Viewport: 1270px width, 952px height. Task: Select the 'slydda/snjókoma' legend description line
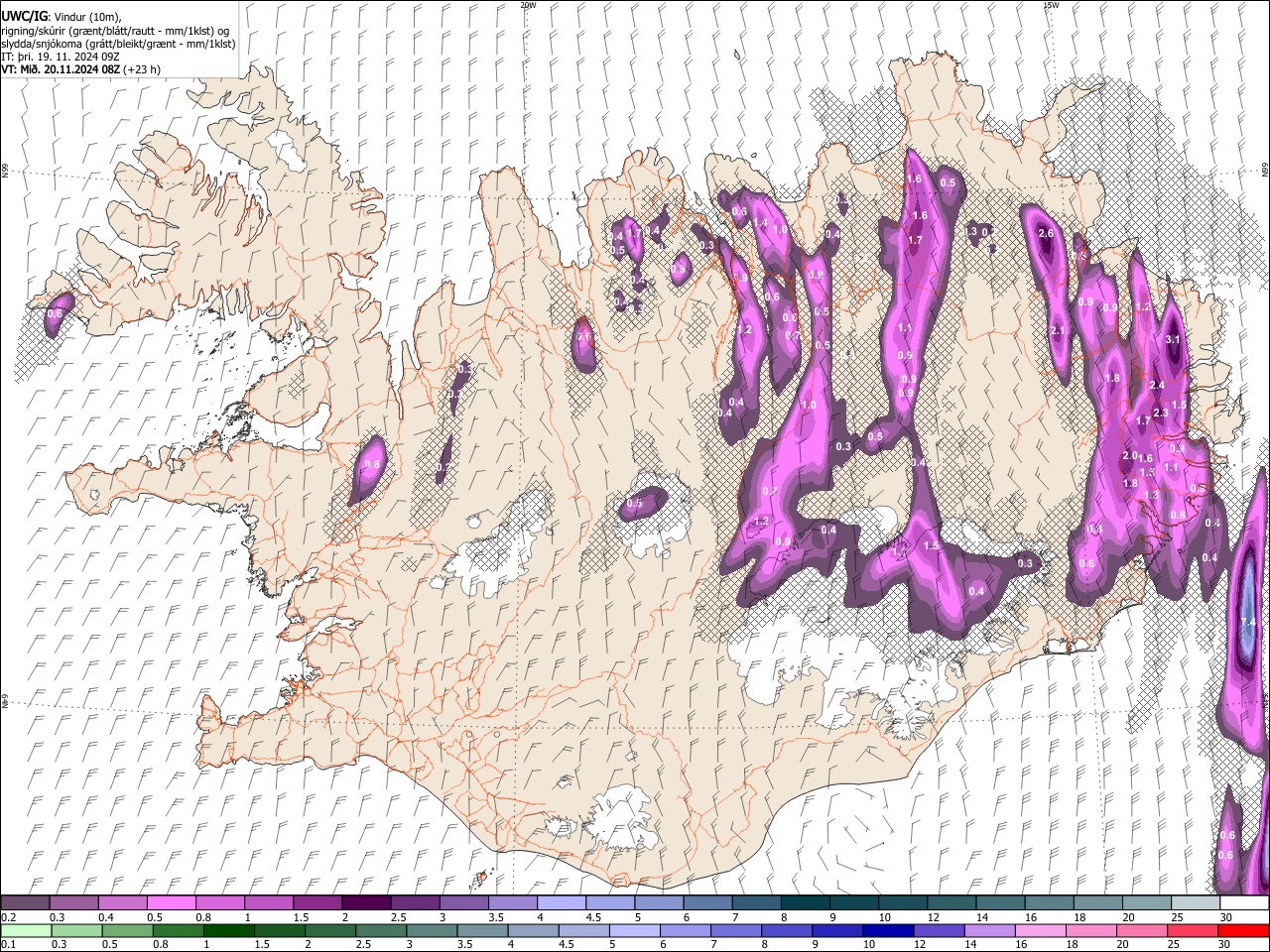tap(118, 44)
